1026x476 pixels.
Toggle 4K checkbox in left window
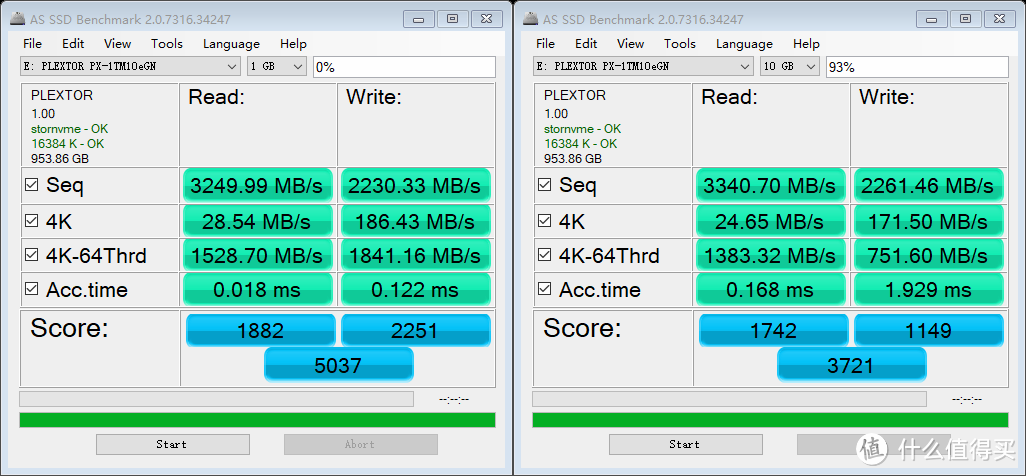coord(31,221)
